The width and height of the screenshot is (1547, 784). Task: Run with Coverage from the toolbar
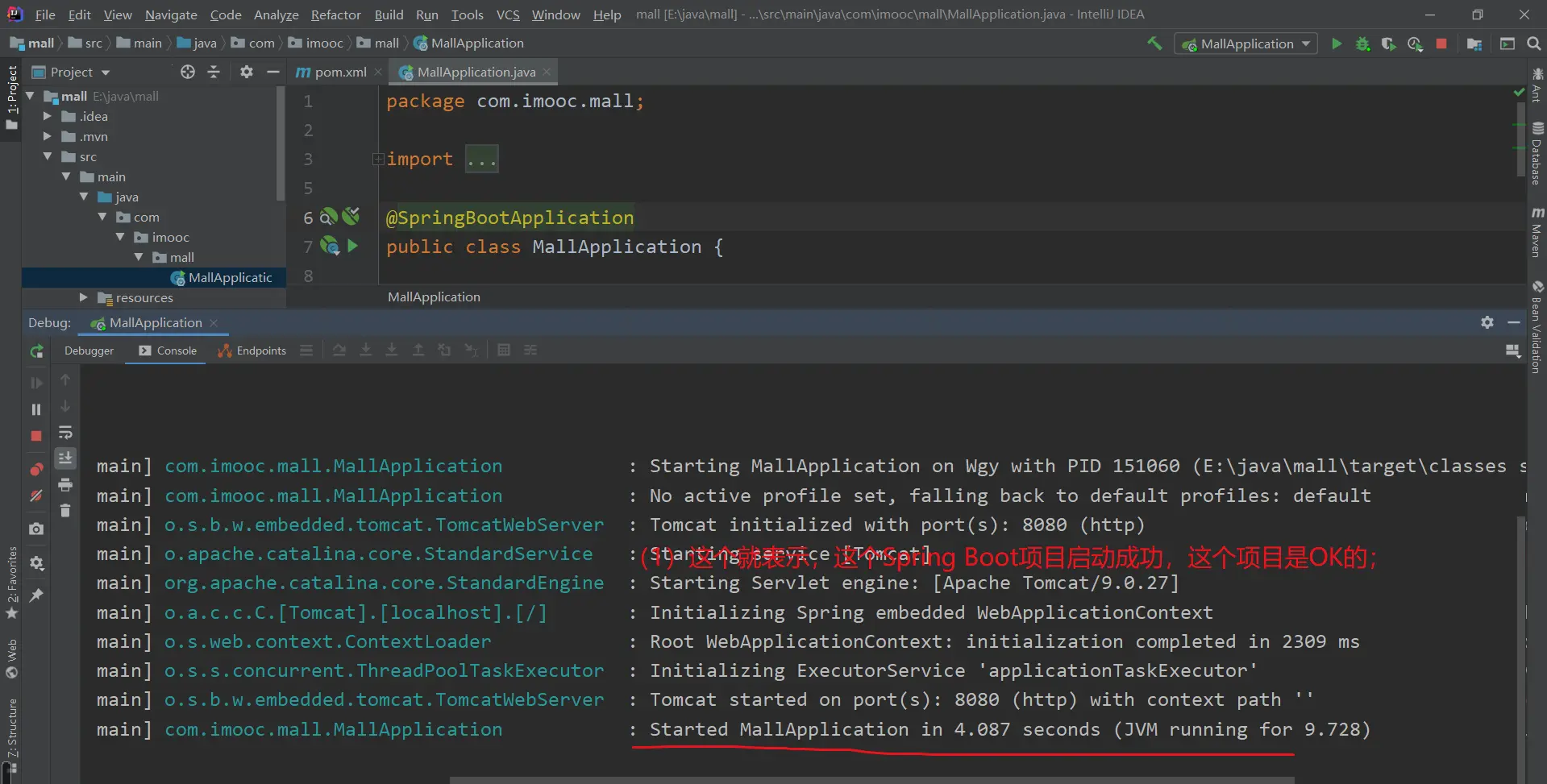1388,44
